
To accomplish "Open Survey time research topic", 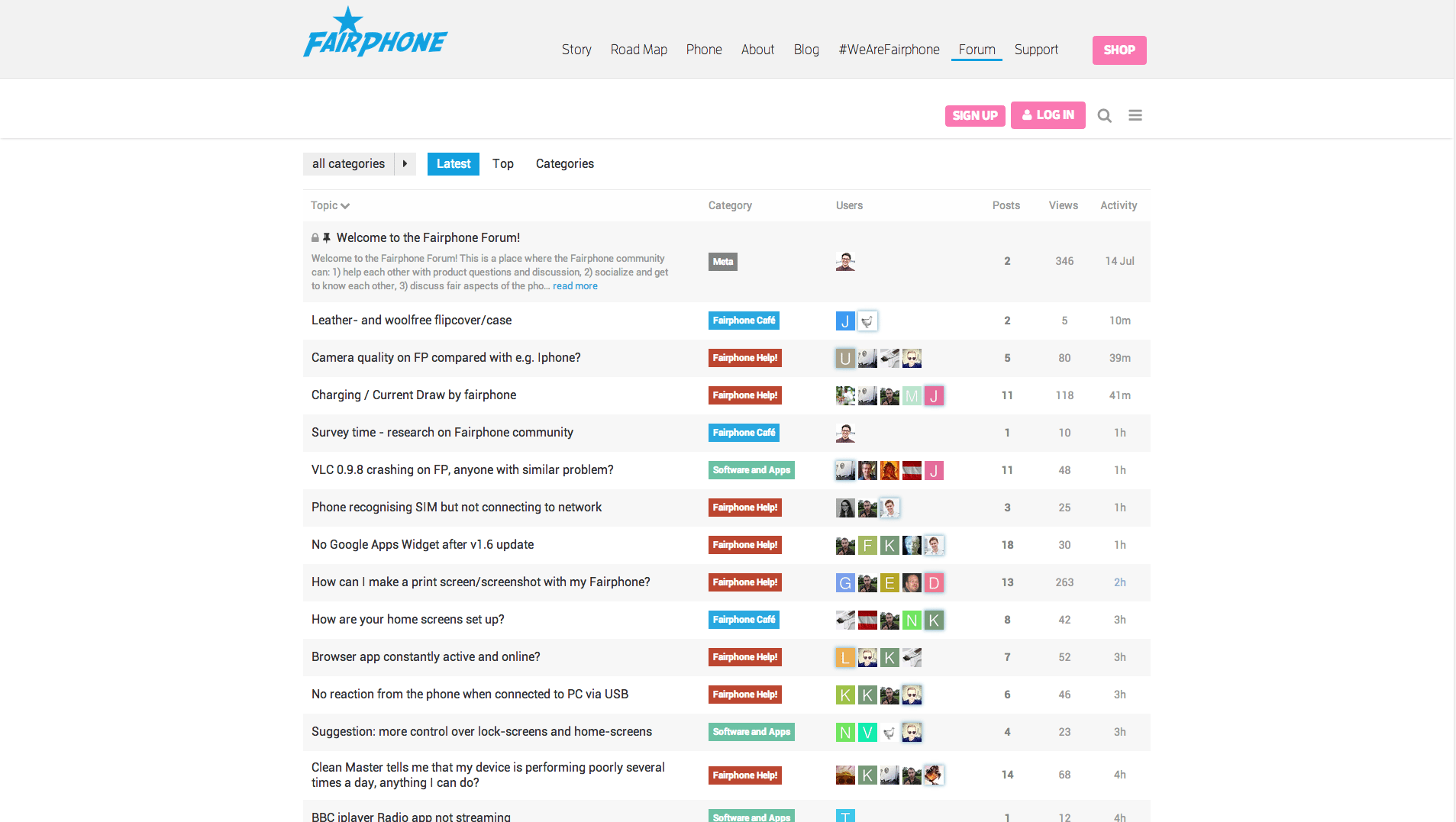I will coord(442,433).
